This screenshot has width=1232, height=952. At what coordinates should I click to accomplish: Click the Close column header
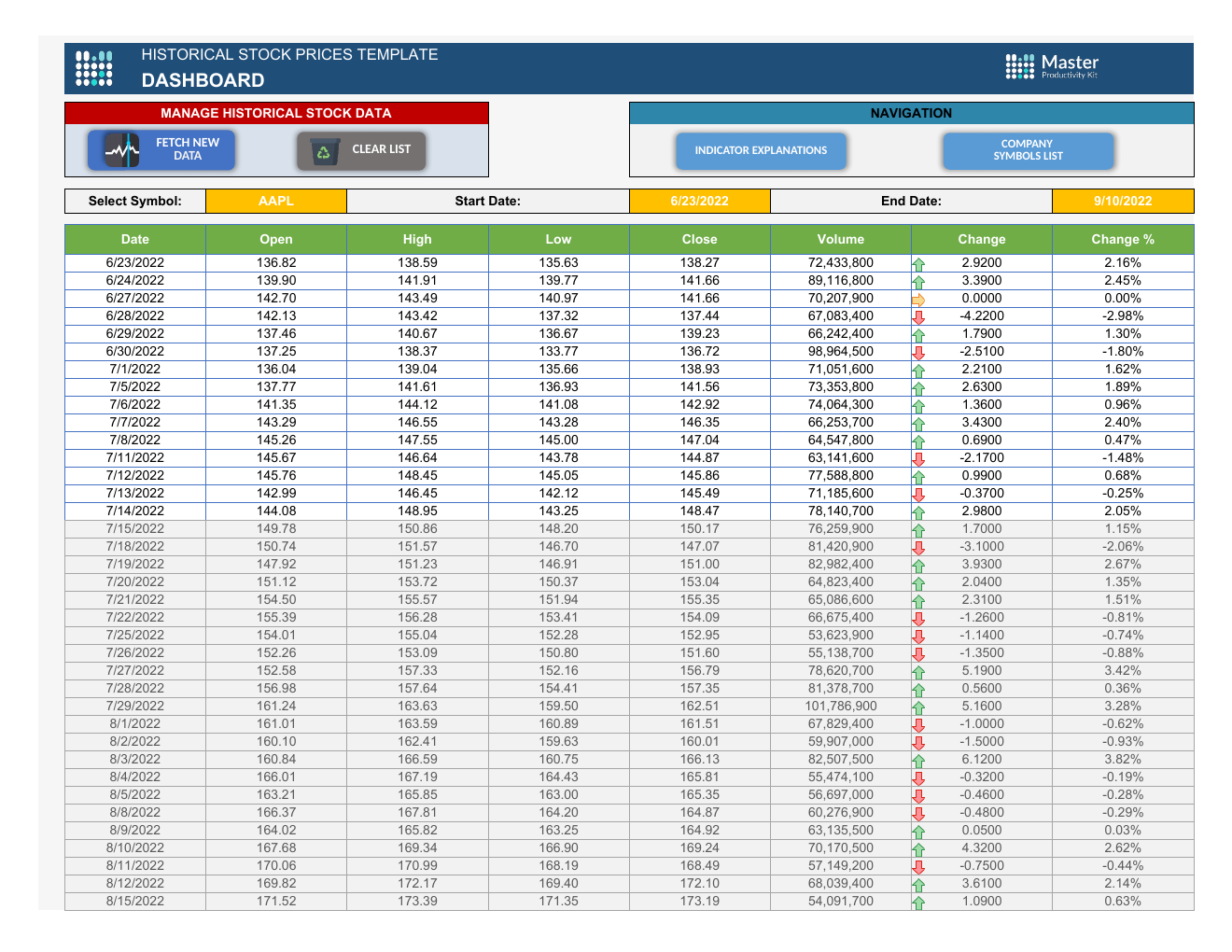(x=700, y=240)
